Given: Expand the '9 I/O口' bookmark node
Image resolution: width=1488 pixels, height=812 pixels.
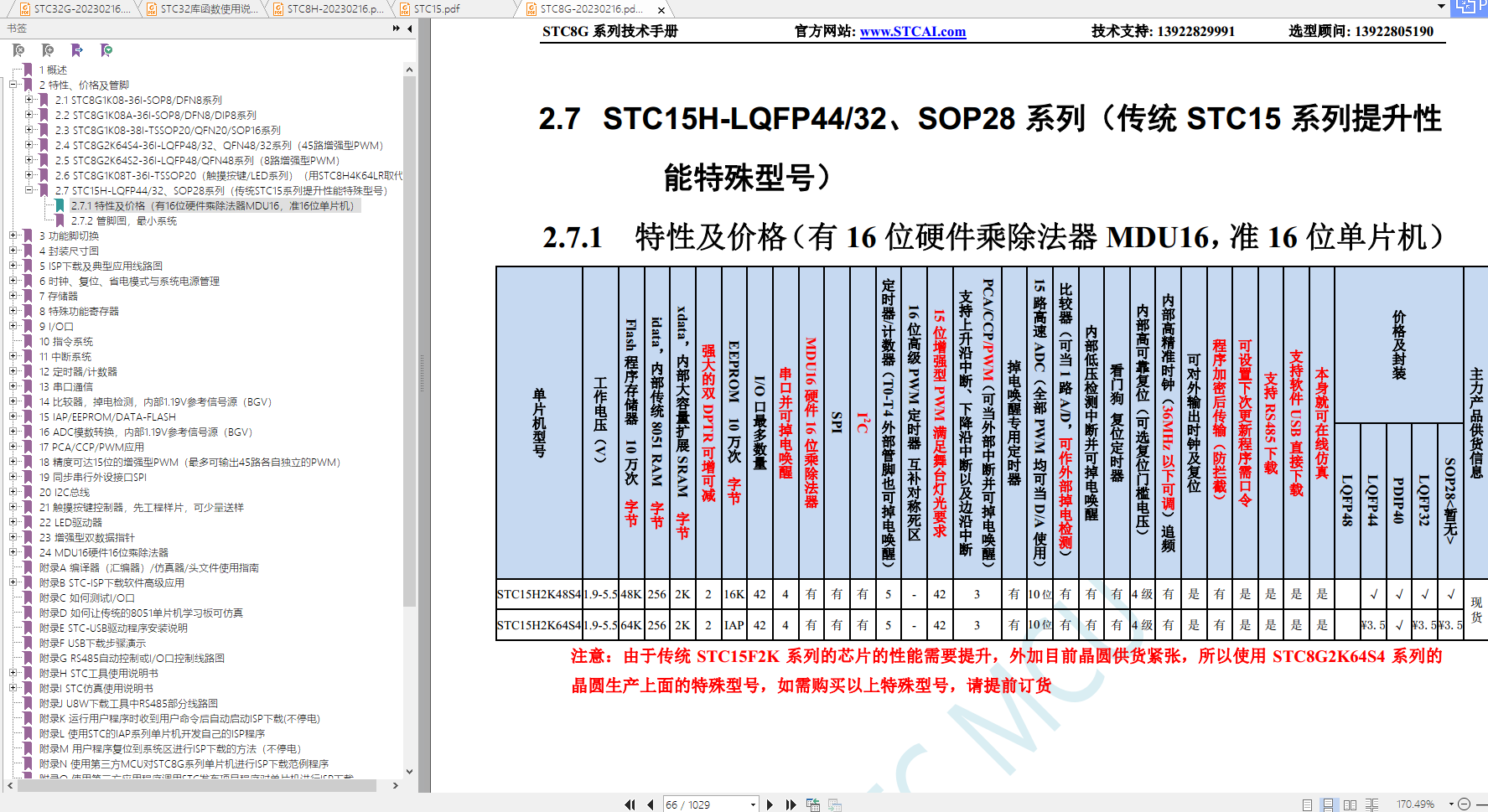Looking at the screenshot, I should [13, 326].
